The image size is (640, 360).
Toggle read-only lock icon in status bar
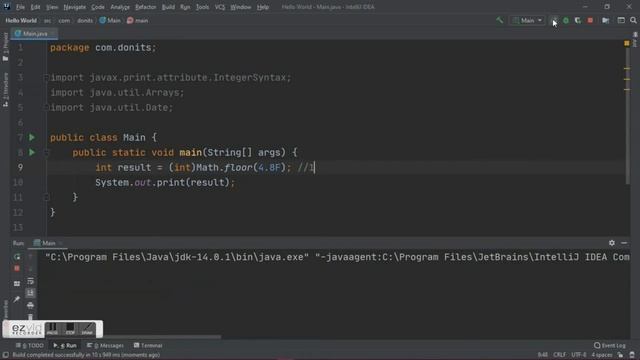point(620,355)
